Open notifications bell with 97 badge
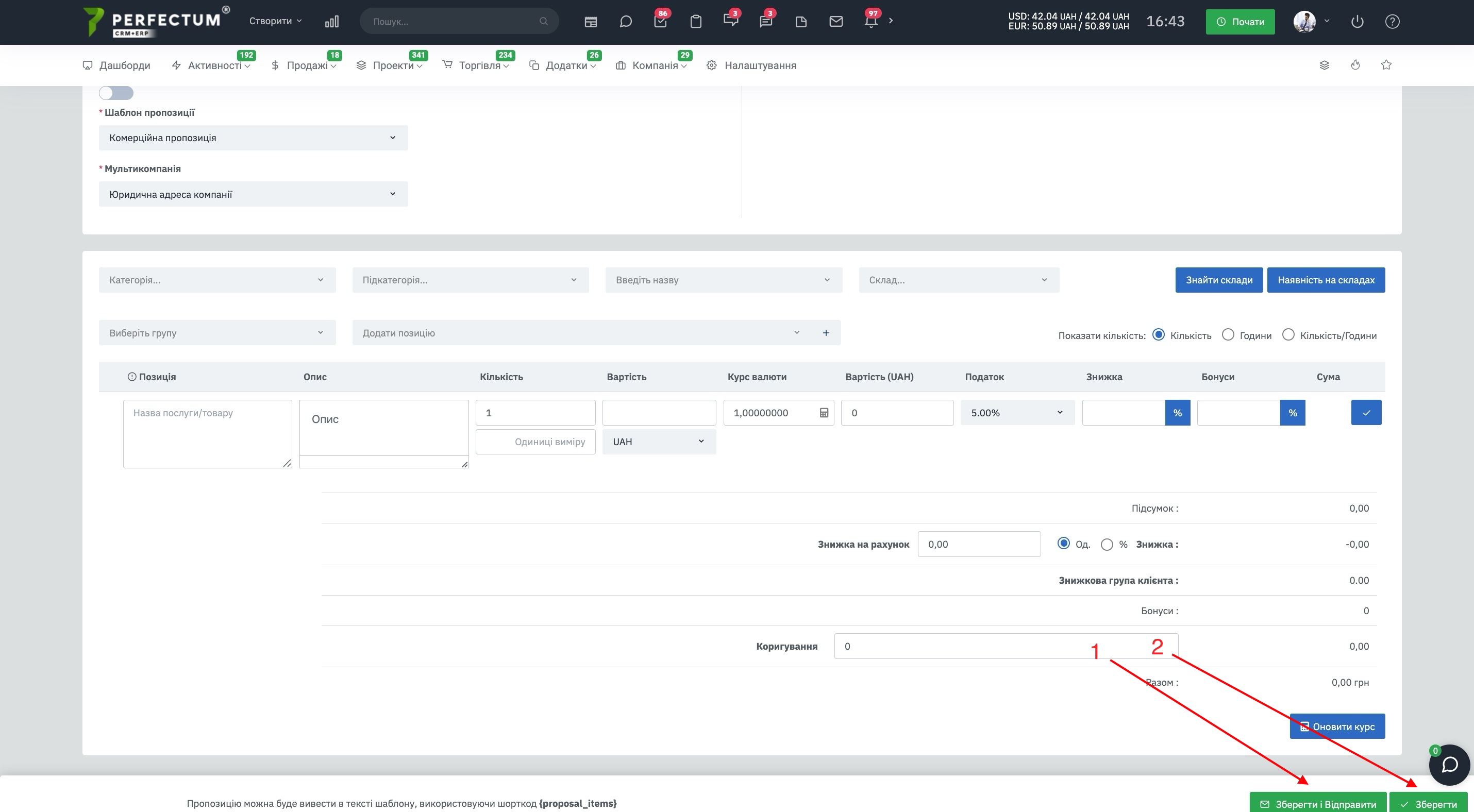This screenshot has width=1474, height=812. pos(871,22)
